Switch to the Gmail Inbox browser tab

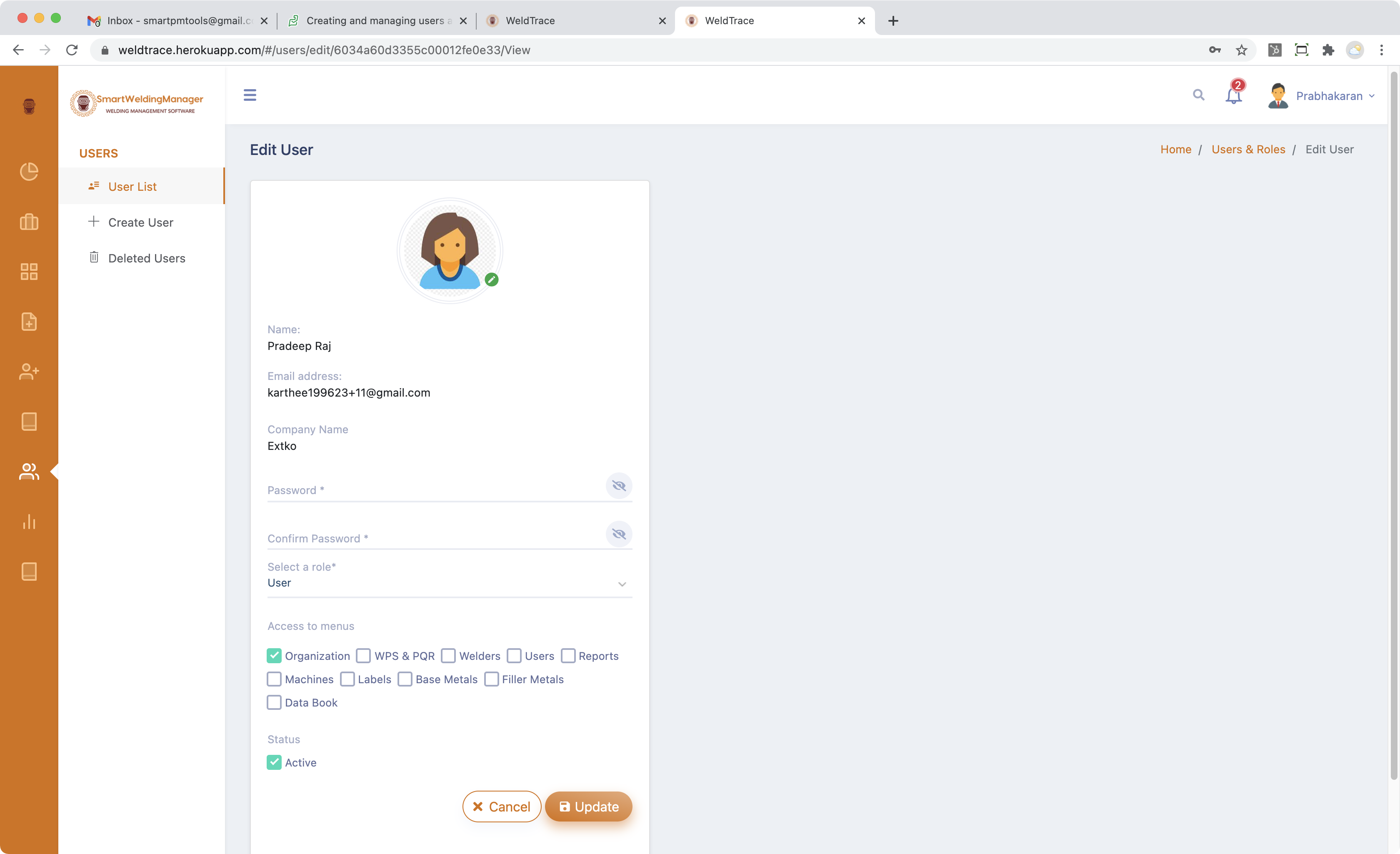click(x=176, y=20)
